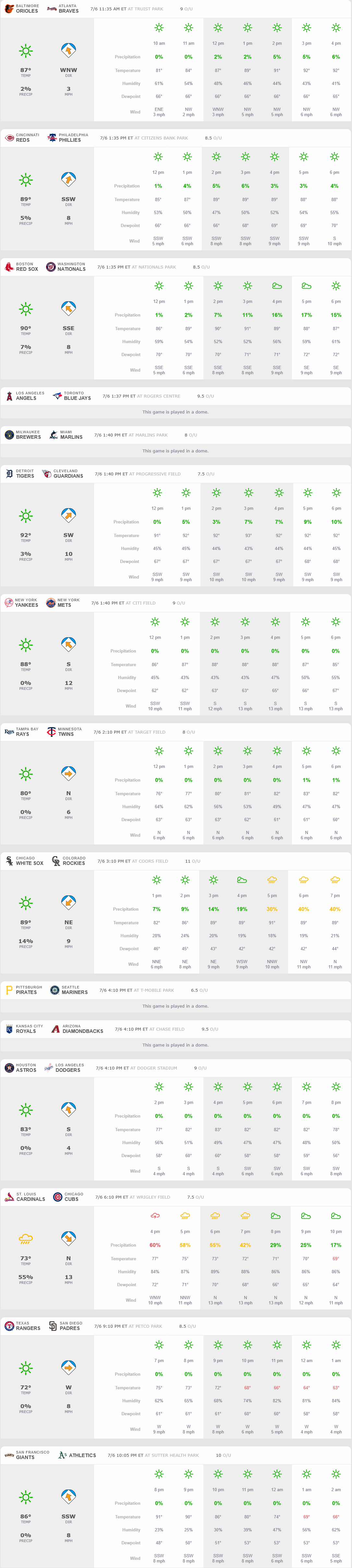352x1568 pixels.
Task: Click the dome notice under Angels-Blue Jays
Action: [176, 412]
